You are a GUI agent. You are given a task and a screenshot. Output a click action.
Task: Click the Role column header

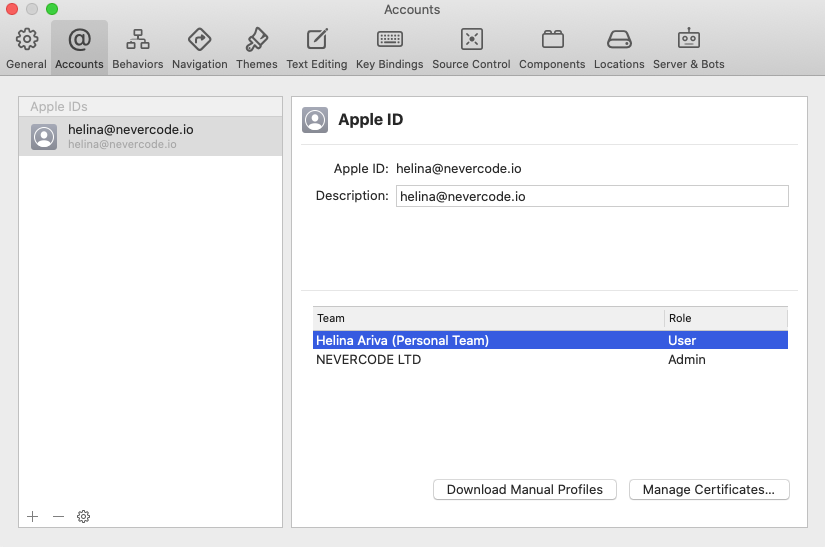point(726,318)
